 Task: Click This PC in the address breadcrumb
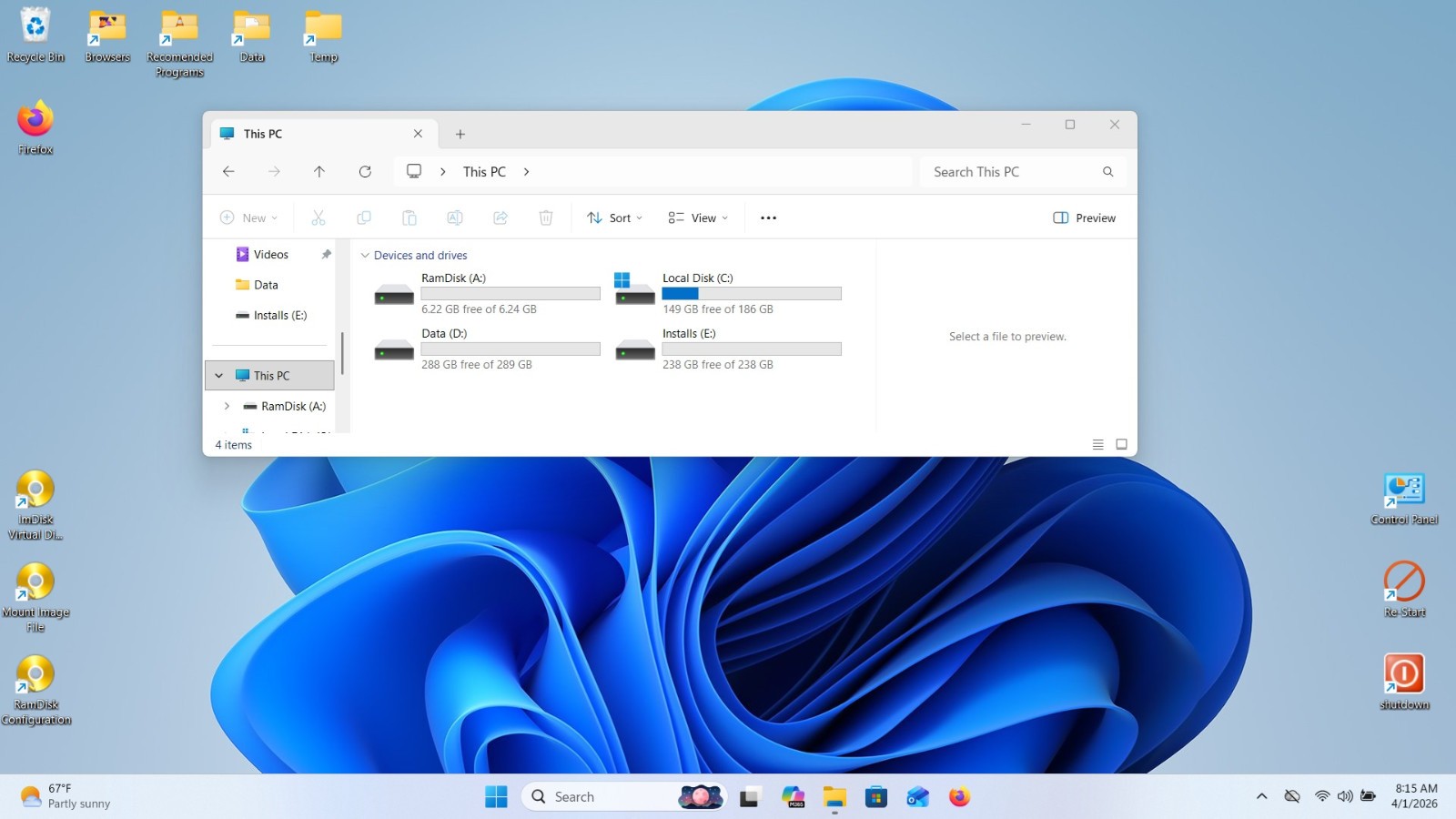[x=484, y=171]
